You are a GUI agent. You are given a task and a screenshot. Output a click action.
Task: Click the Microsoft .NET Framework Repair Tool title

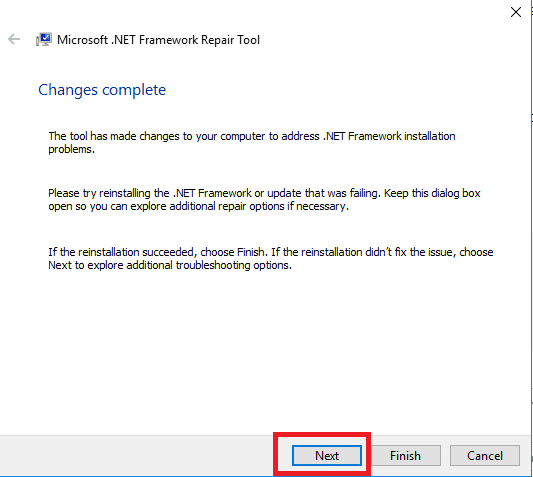[x=158, y=40]
